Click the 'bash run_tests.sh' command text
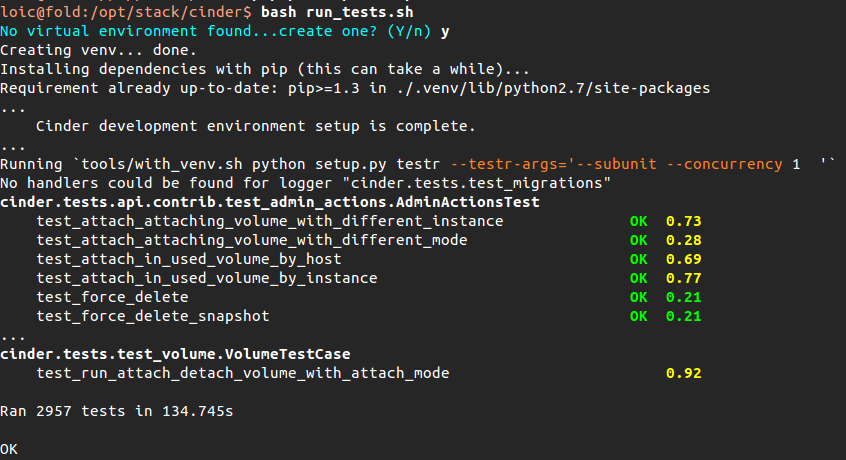The height and width of the screenshot is (460, 846). point(336,12)
